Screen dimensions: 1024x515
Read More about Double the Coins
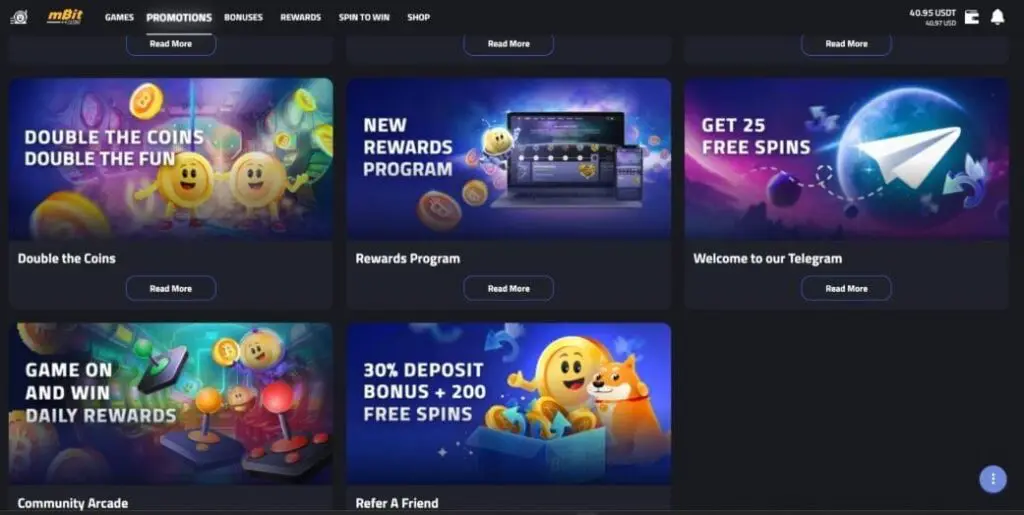point(170,289)
